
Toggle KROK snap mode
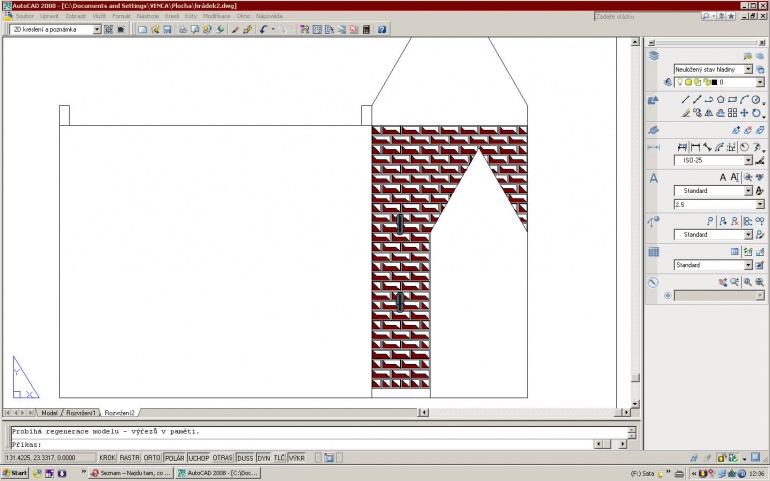click(107, 458)
